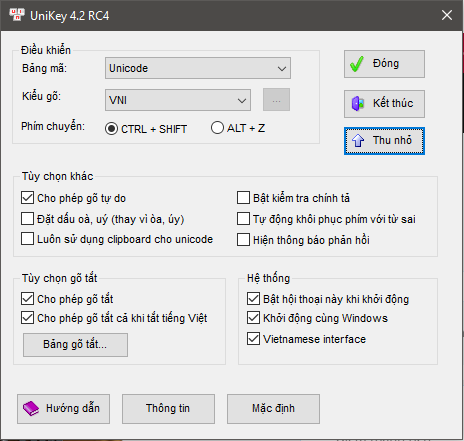Image resolution: width=464 pixels, height=441 pixels.
Task: Open the Bảng mã Unicode dropdown
Action: [198, 68]
